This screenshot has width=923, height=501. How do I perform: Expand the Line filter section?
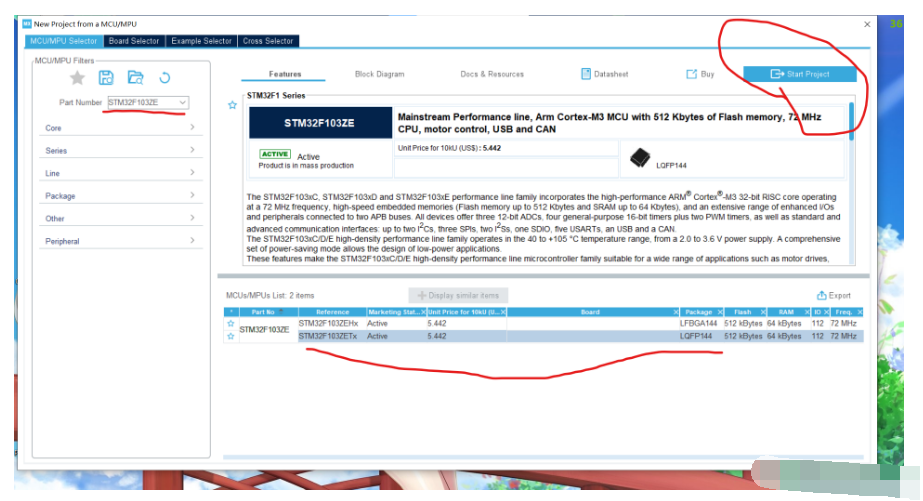[x=121, y=173]
